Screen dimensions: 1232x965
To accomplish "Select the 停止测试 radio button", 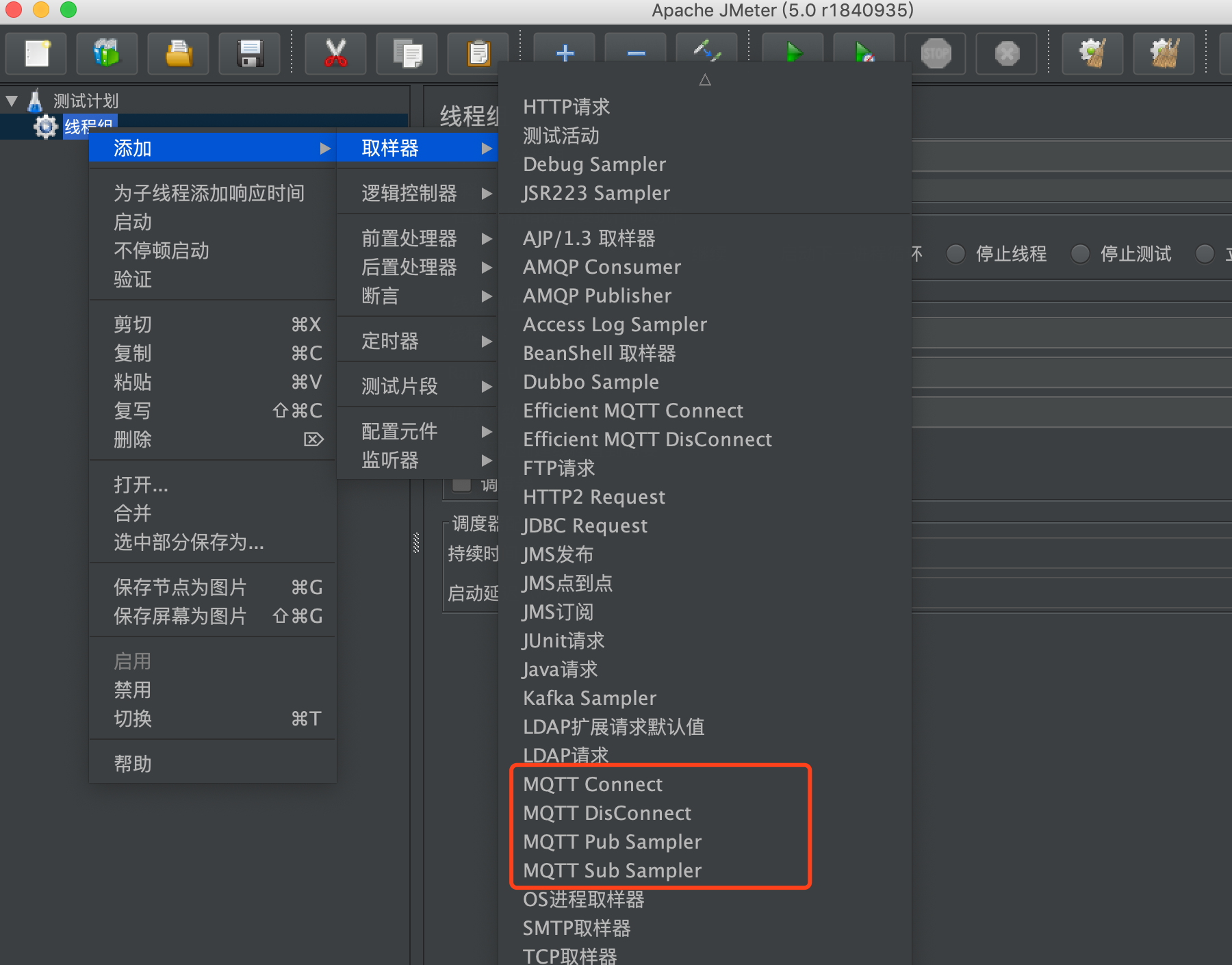I will [x=1080, y=254].
